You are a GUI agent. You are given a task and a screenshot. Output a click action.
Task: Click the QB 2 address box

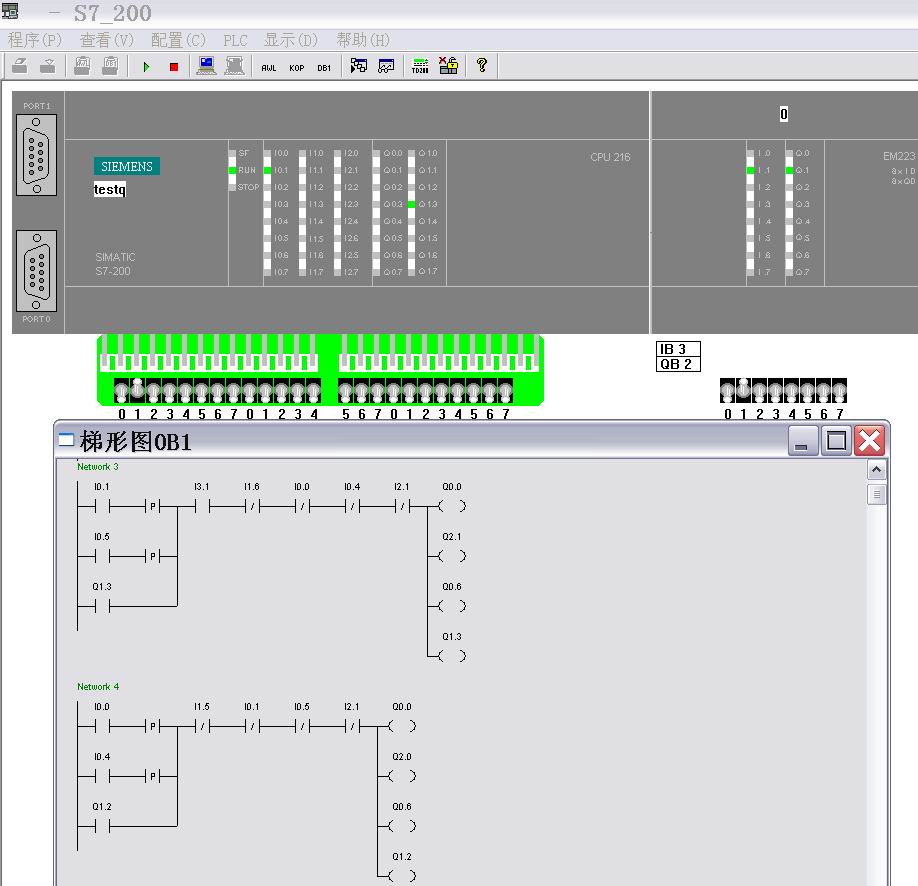678,364
